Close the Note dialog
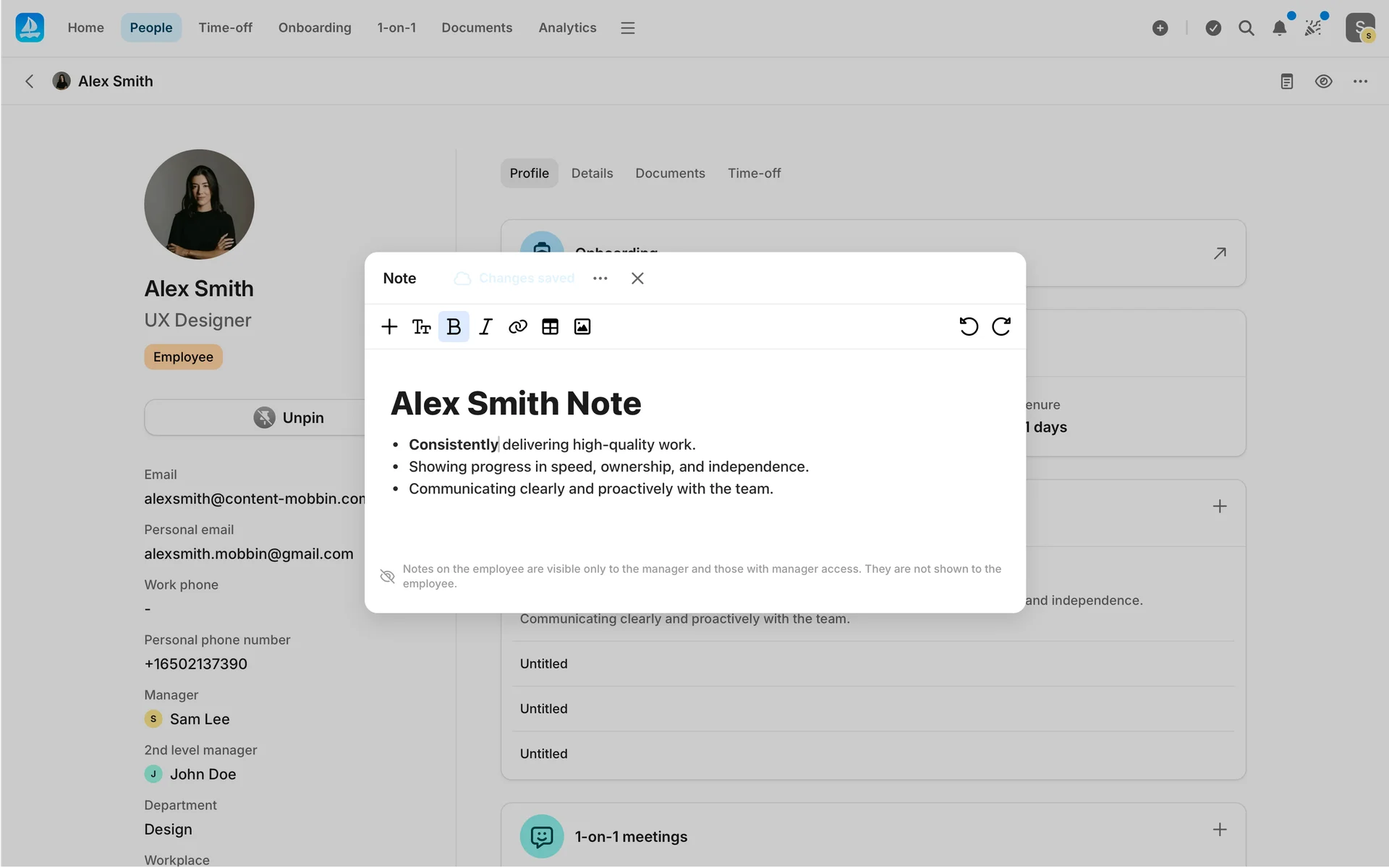 pos(637,278)
